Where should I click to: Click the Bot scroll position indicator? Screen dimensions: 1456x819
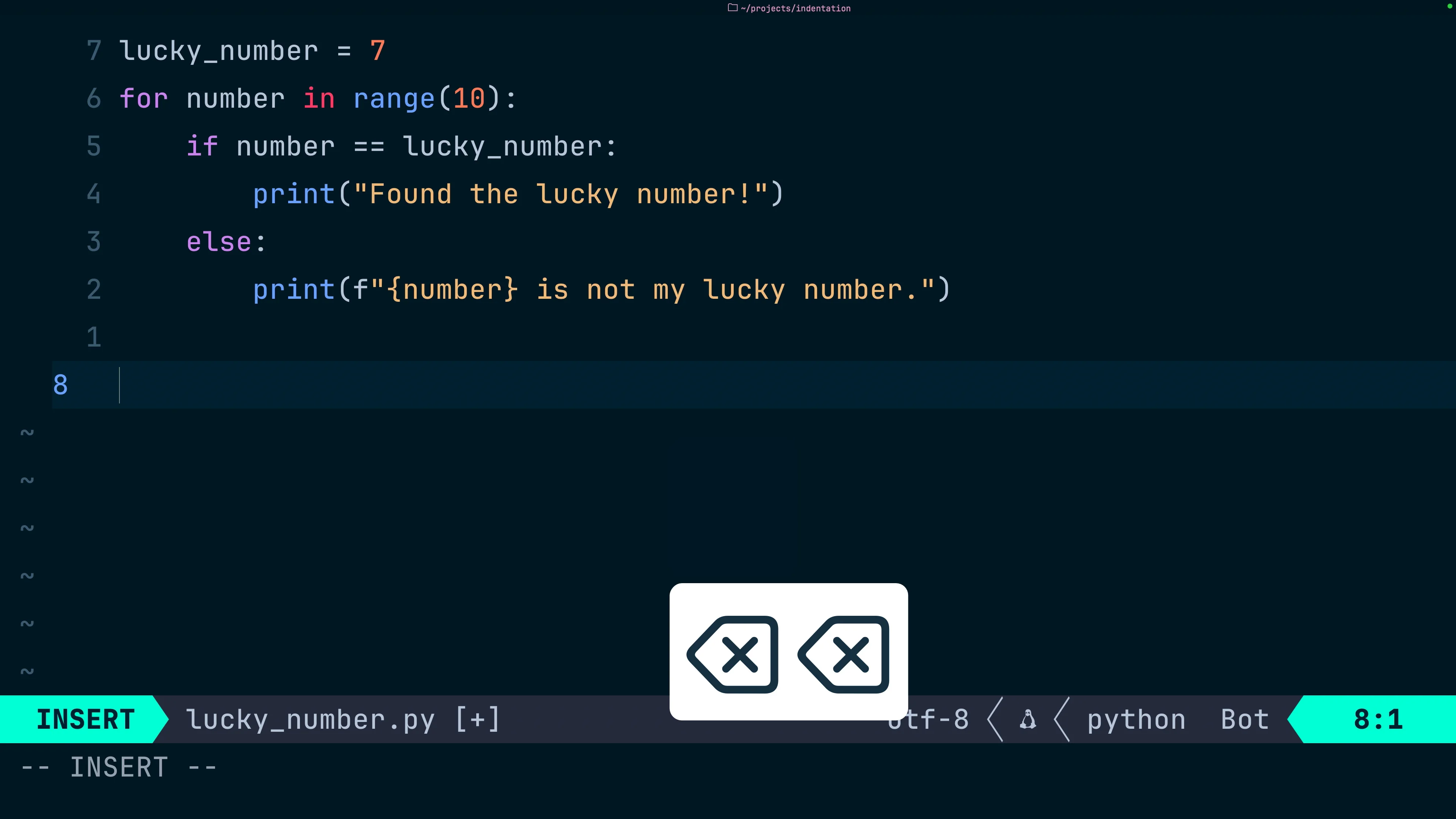(1244, 720)
